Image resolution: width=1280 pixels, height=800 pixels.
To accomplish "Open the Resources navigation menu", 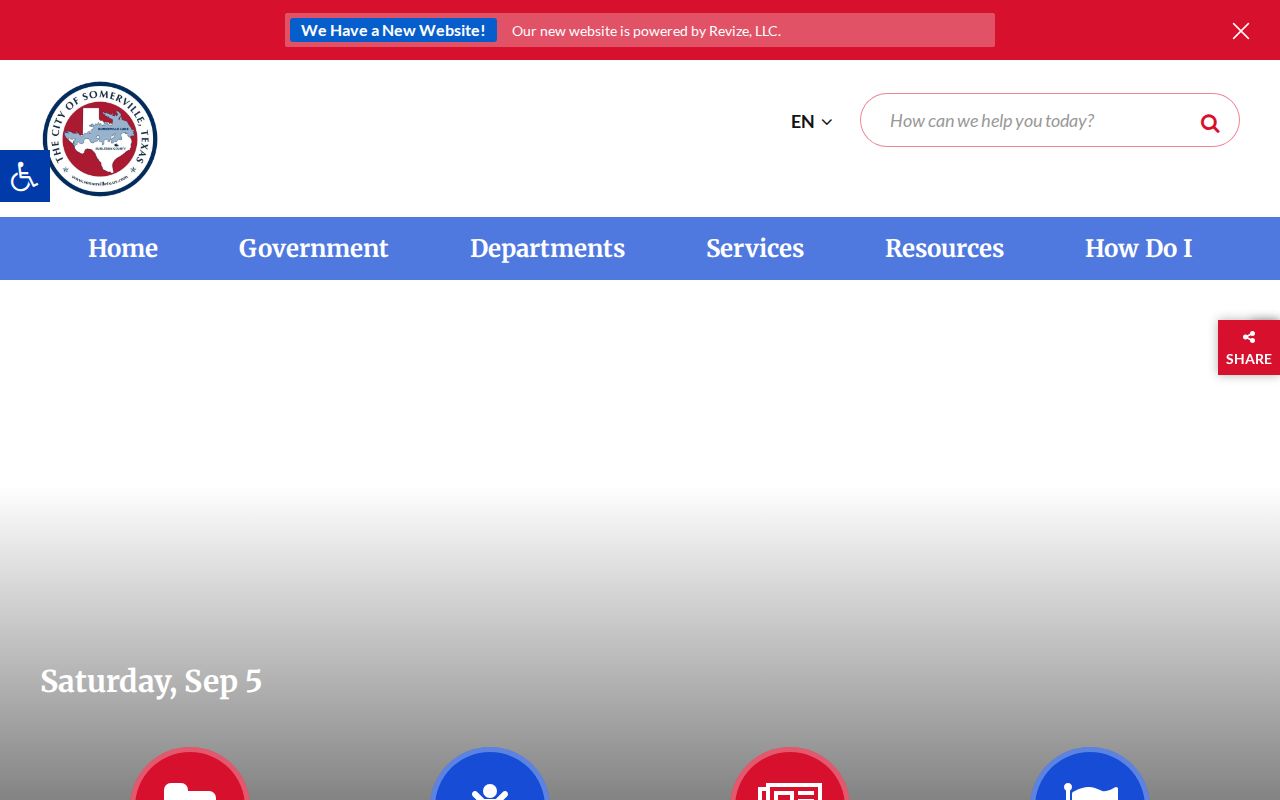I will 944,248.
